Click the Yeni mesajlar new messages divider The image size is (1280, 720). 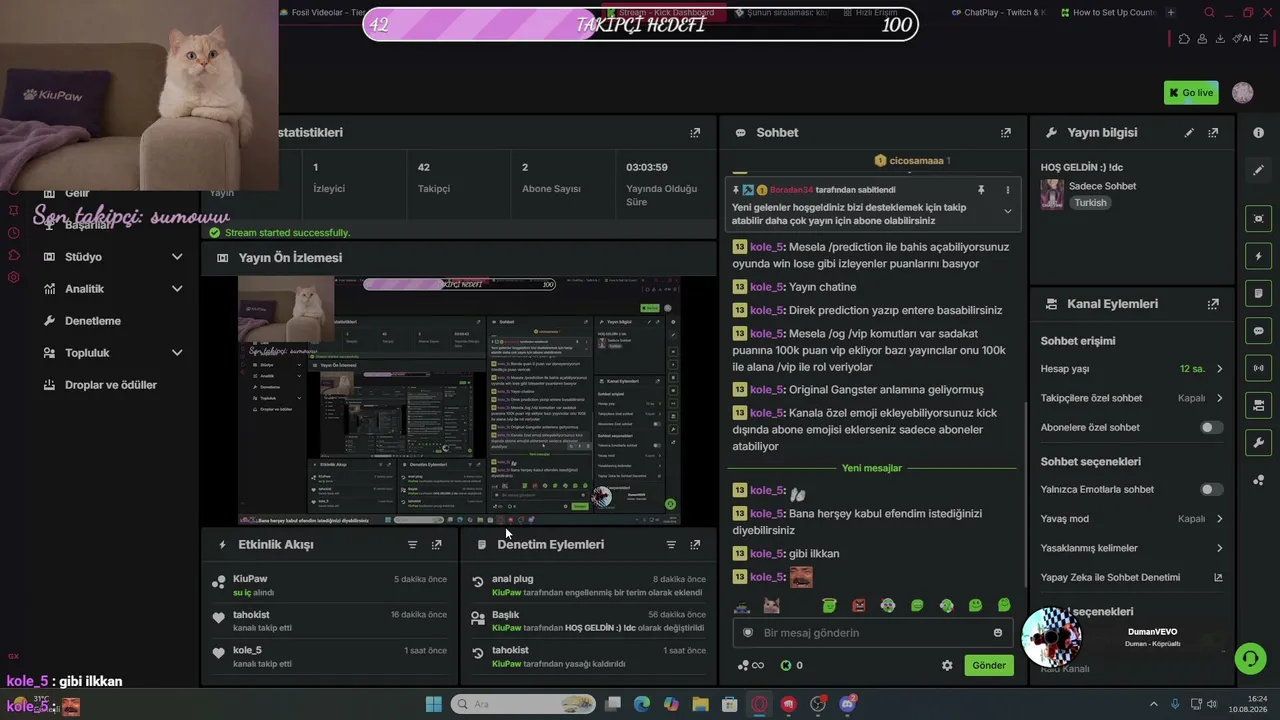pos(872,468)
